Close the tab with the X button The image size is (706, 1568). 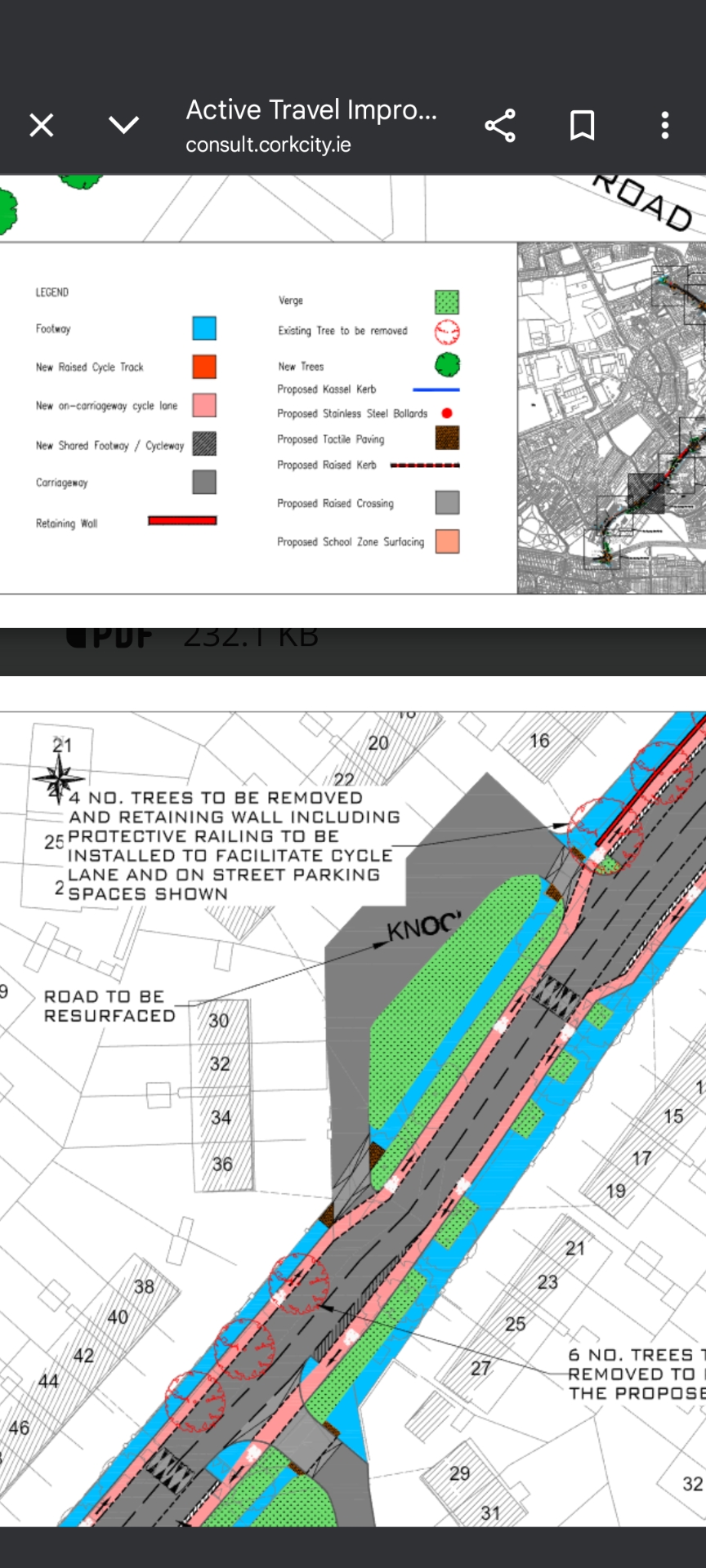pos(42,126)
